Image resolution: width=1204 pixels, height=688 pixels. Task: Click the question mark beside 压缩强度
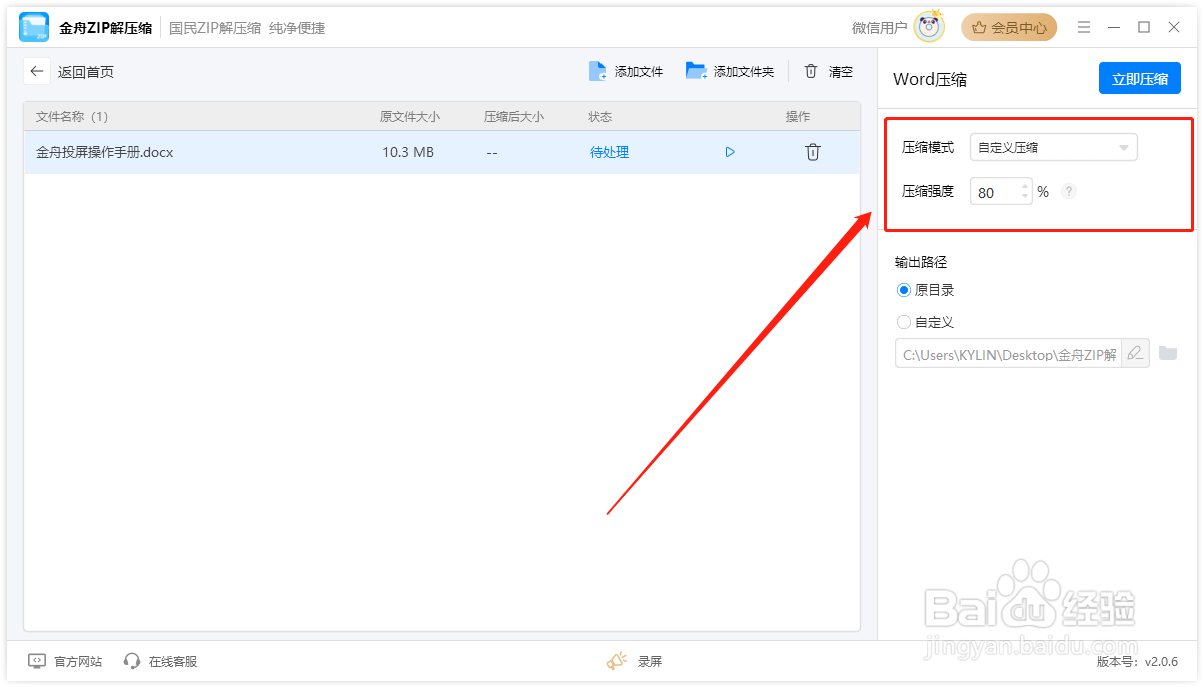tap(1068, 190)
